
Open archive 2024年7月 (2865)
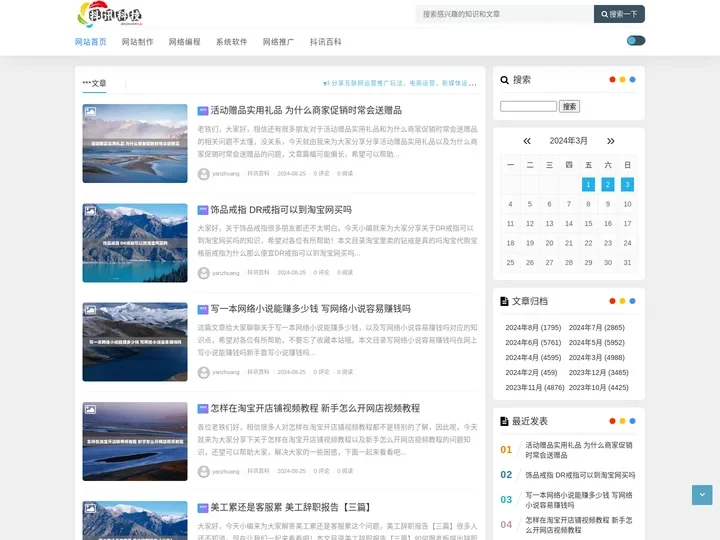point(596,327)
